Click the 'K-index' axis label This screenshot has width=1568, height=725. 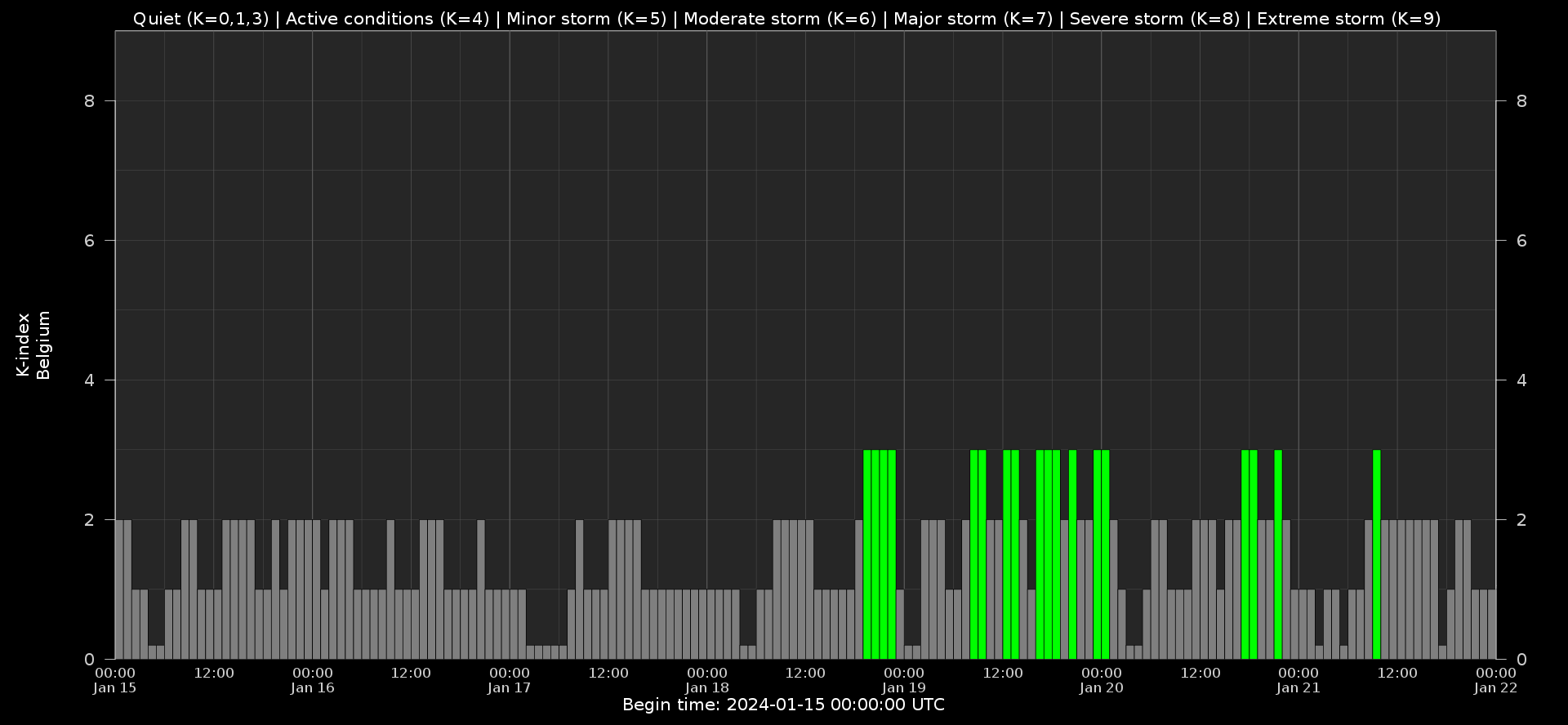(23, 345)
